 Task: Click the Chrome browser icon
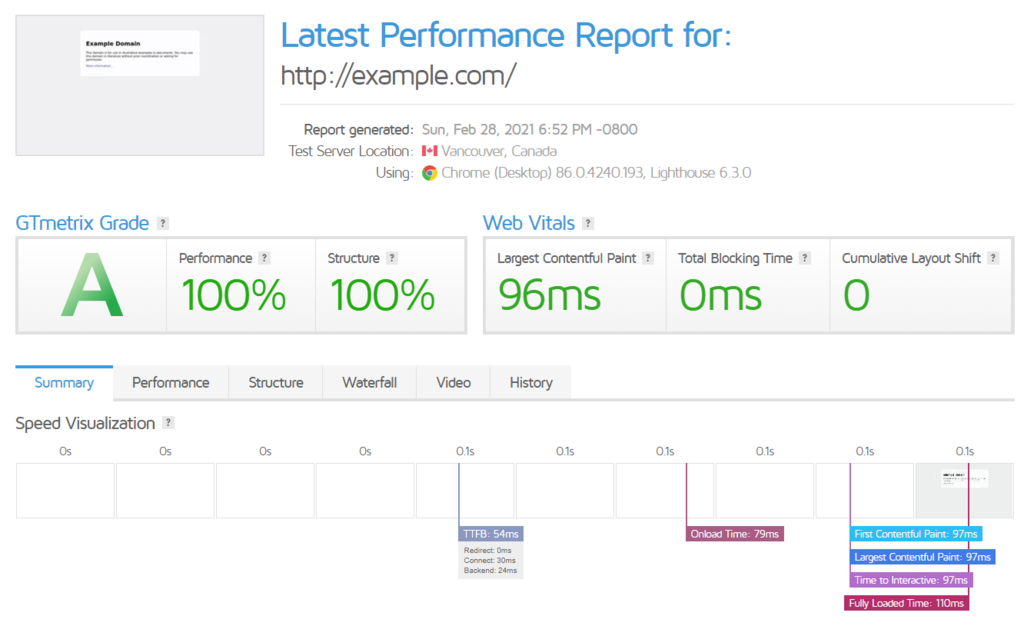click(x=428, y=172)
